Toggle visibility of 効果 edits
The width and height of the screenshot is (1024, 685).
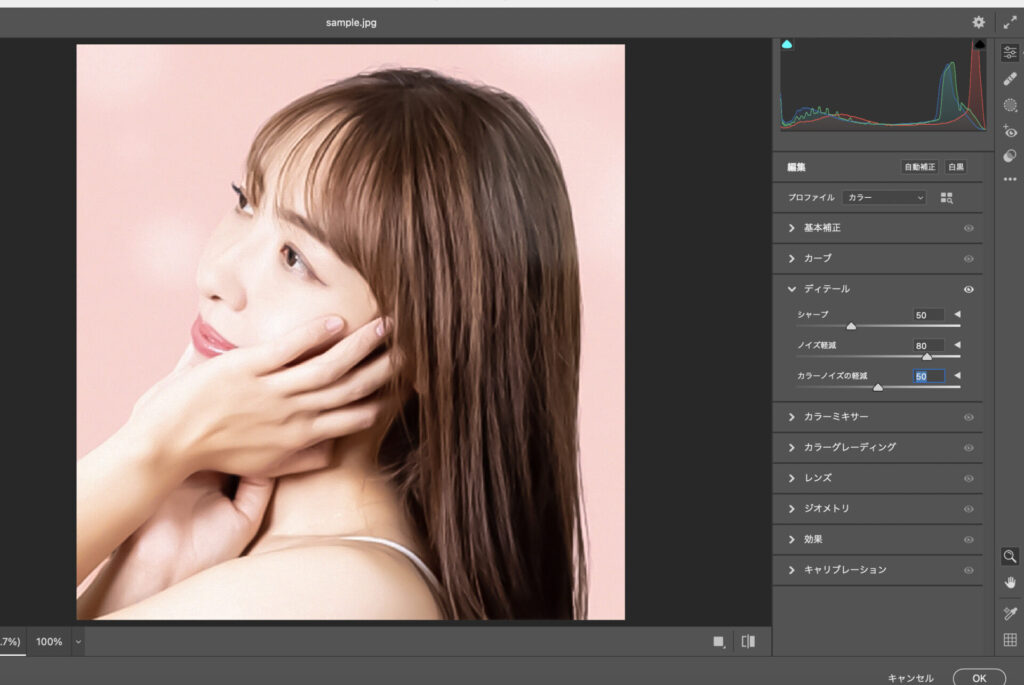click(968, 540)
